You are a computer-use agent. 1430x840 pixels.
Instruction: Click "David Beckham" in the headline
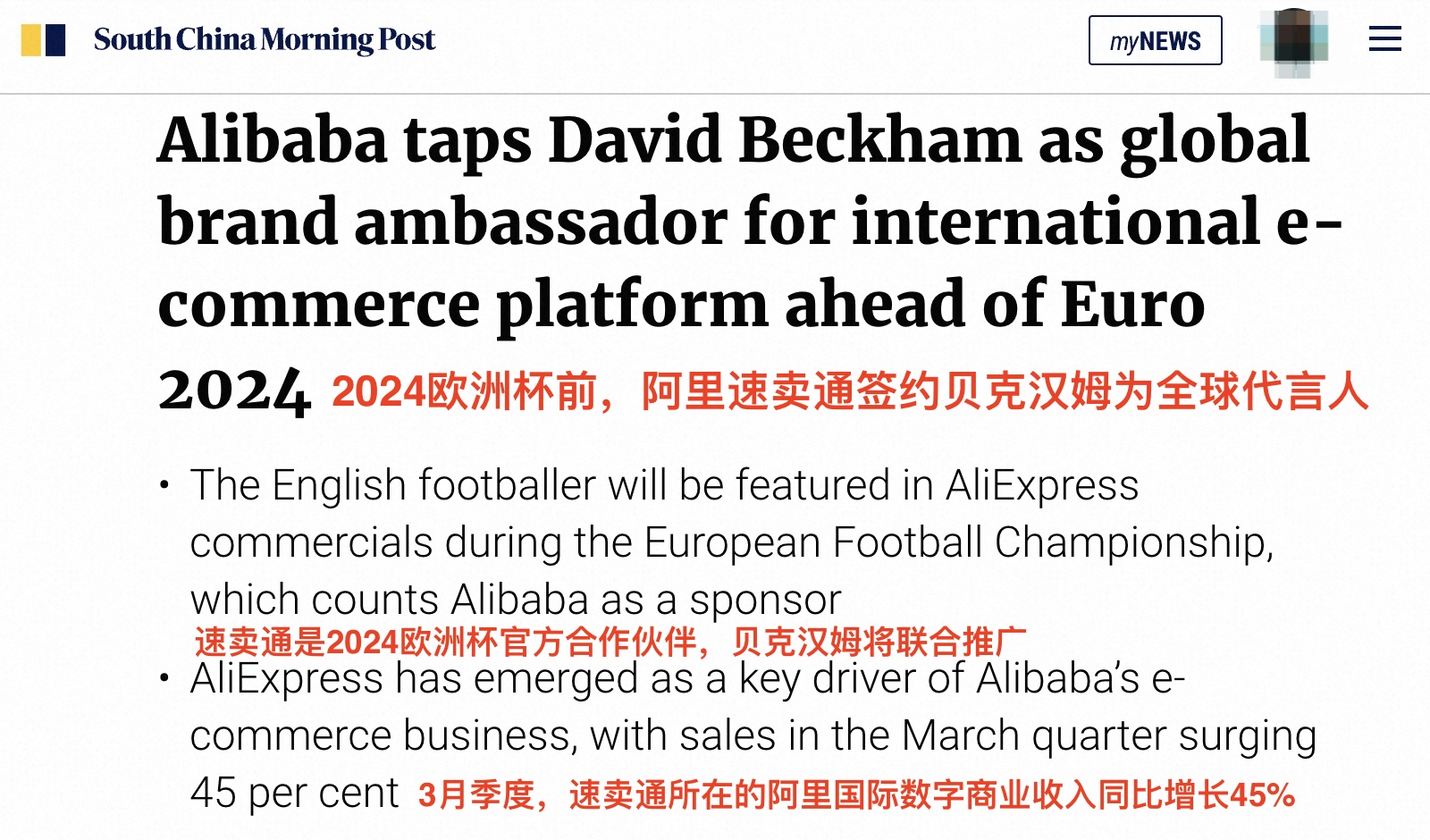tap(784, 140)
